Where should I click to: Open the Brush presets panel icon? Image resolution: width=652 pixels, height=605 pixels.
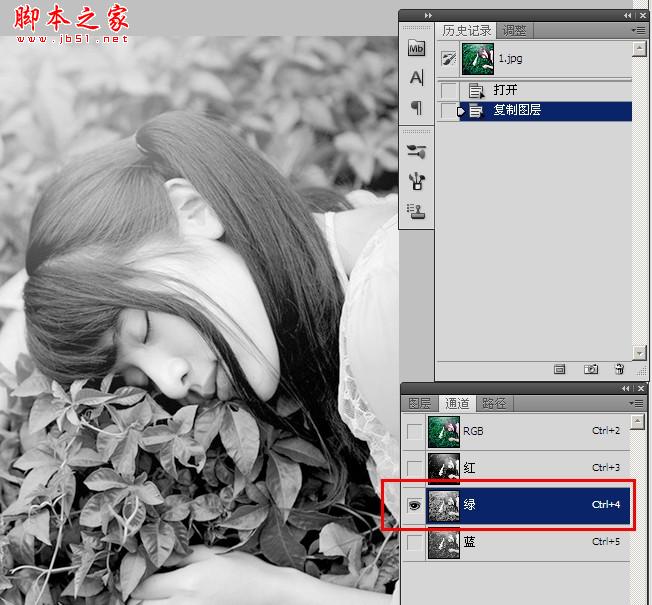click(x=416, y=151)
